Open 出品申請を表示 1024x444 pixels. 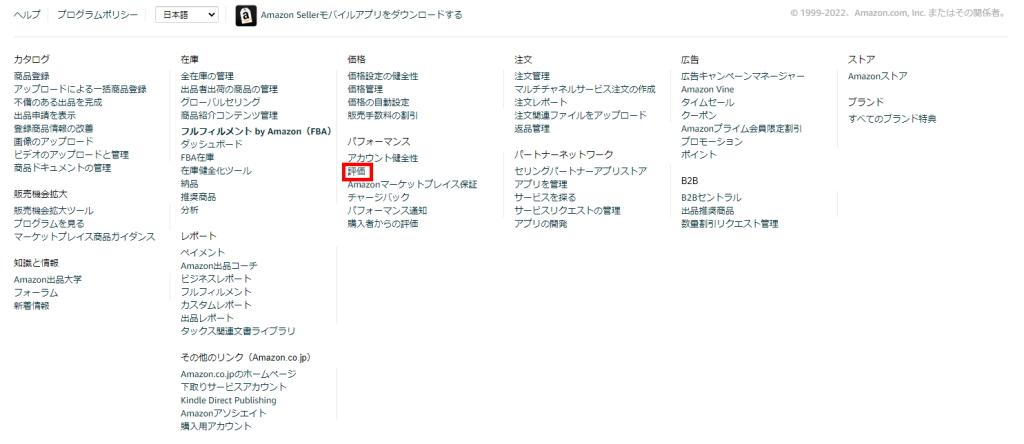coord(44,116)
